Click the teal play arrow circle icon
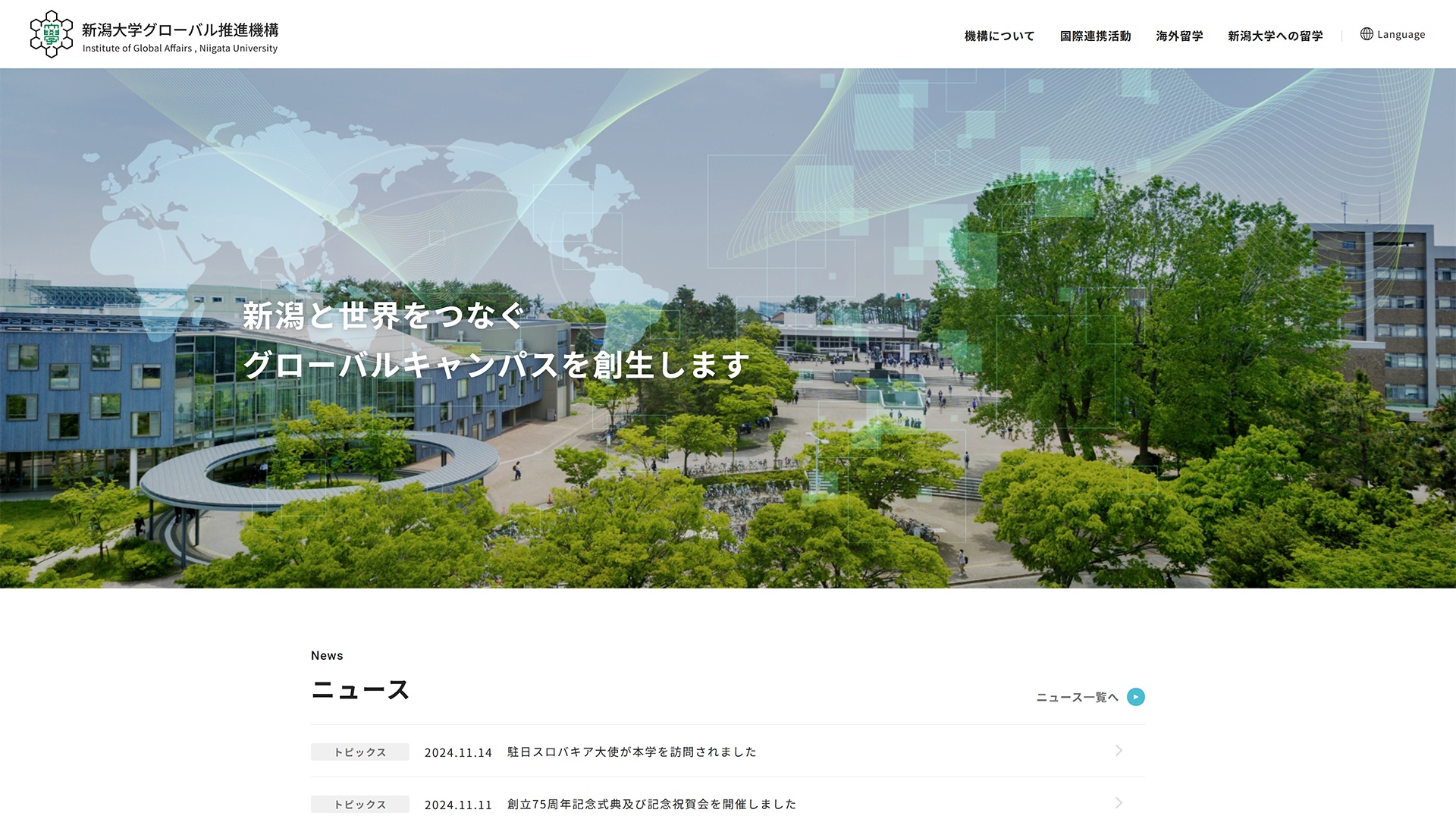The width and height of the screenshot is (1456, 819). tap(1135, 697)
